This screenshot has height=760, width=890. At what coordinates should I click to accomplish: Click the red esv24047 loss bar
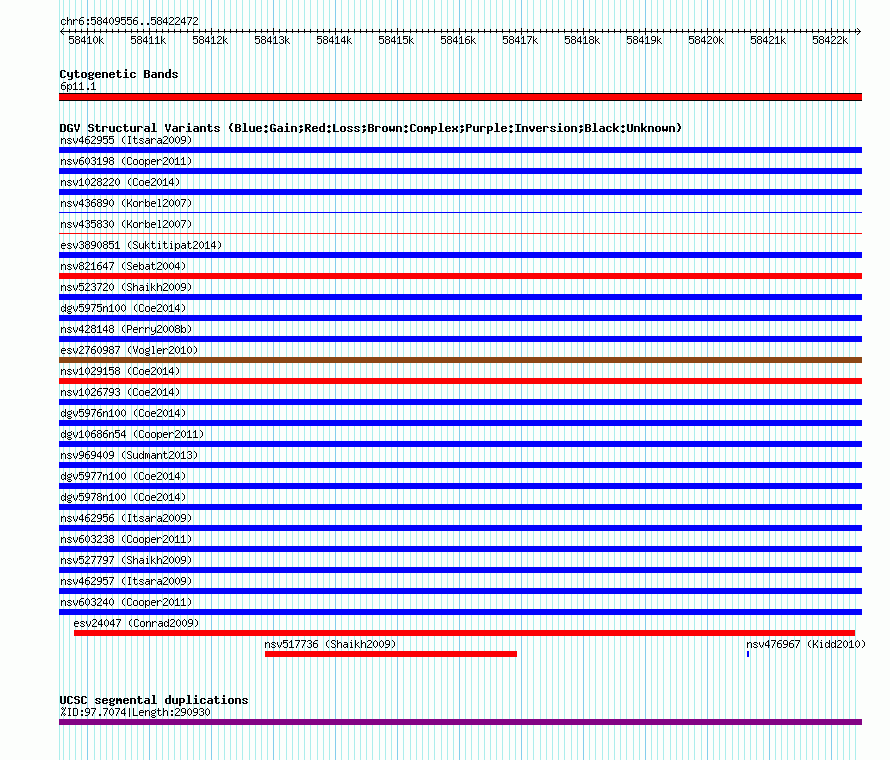(x=464, y=633)
